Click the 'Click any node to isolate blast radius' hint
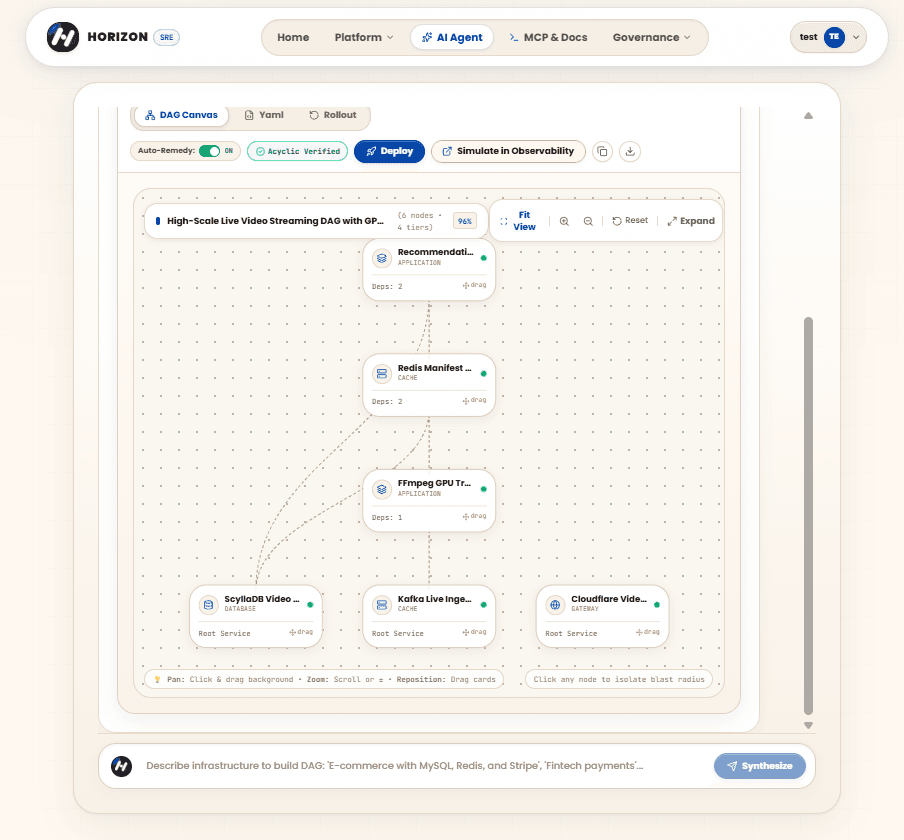Screen dimensions: 904x840 (x=619, y=680)
